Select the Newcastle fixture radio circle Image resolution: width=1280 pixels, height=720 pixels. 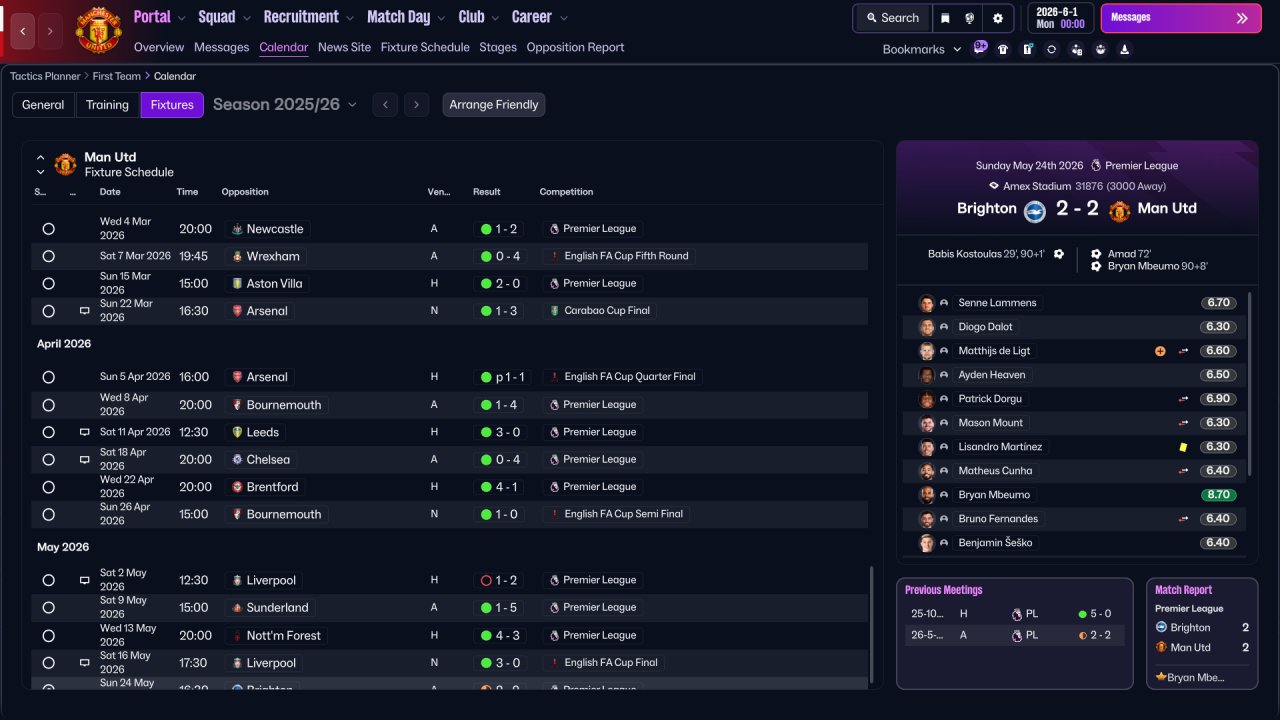48,229
